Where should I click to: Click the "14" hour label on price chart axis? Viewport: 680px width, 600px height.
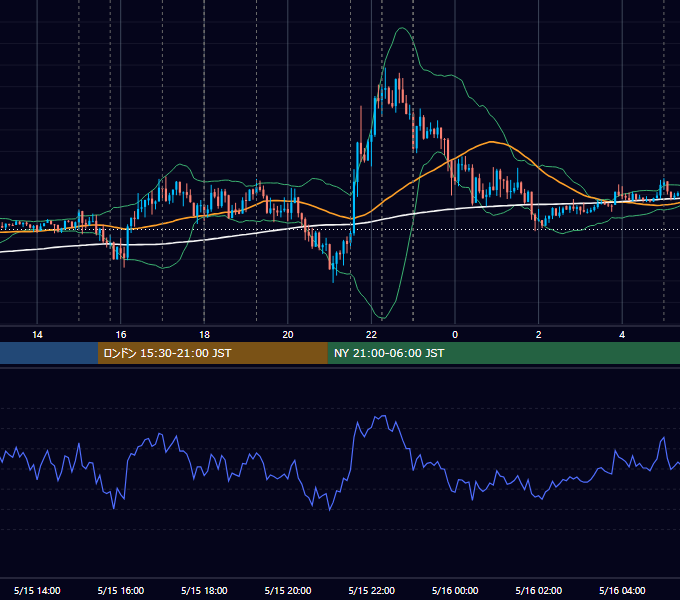click(37, 335)
